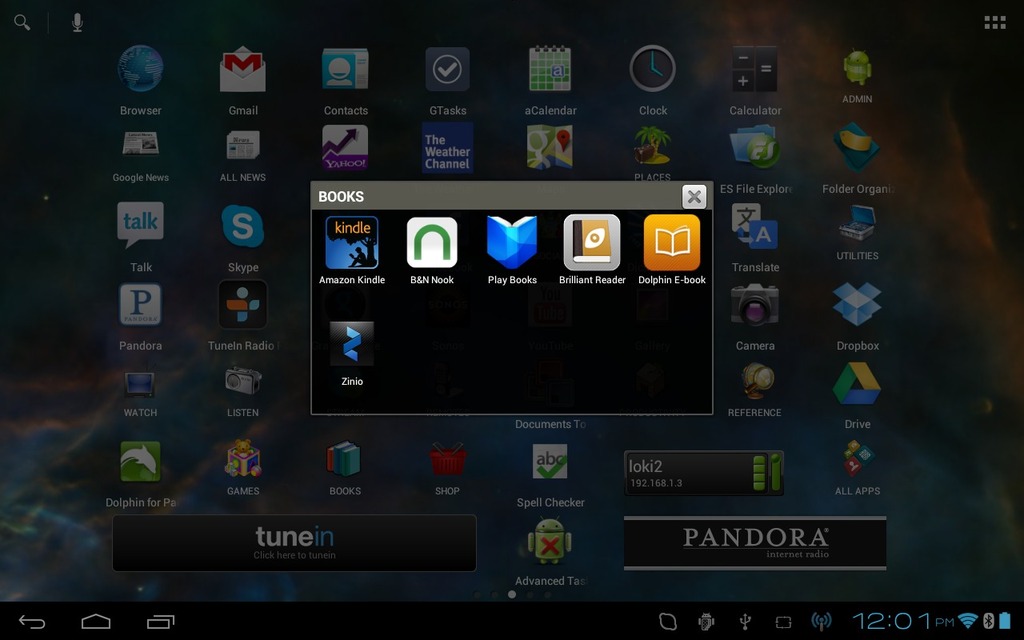Launch Spell Checker app

coord(550,461)
